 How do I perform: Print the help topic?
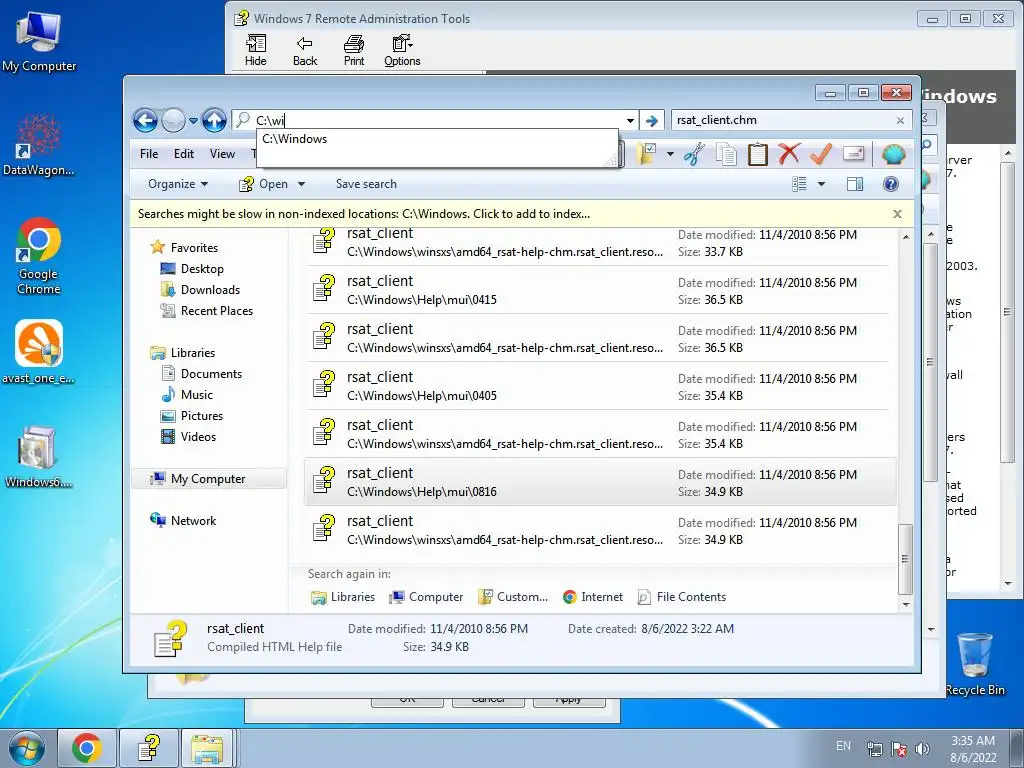tap(354, 51)
